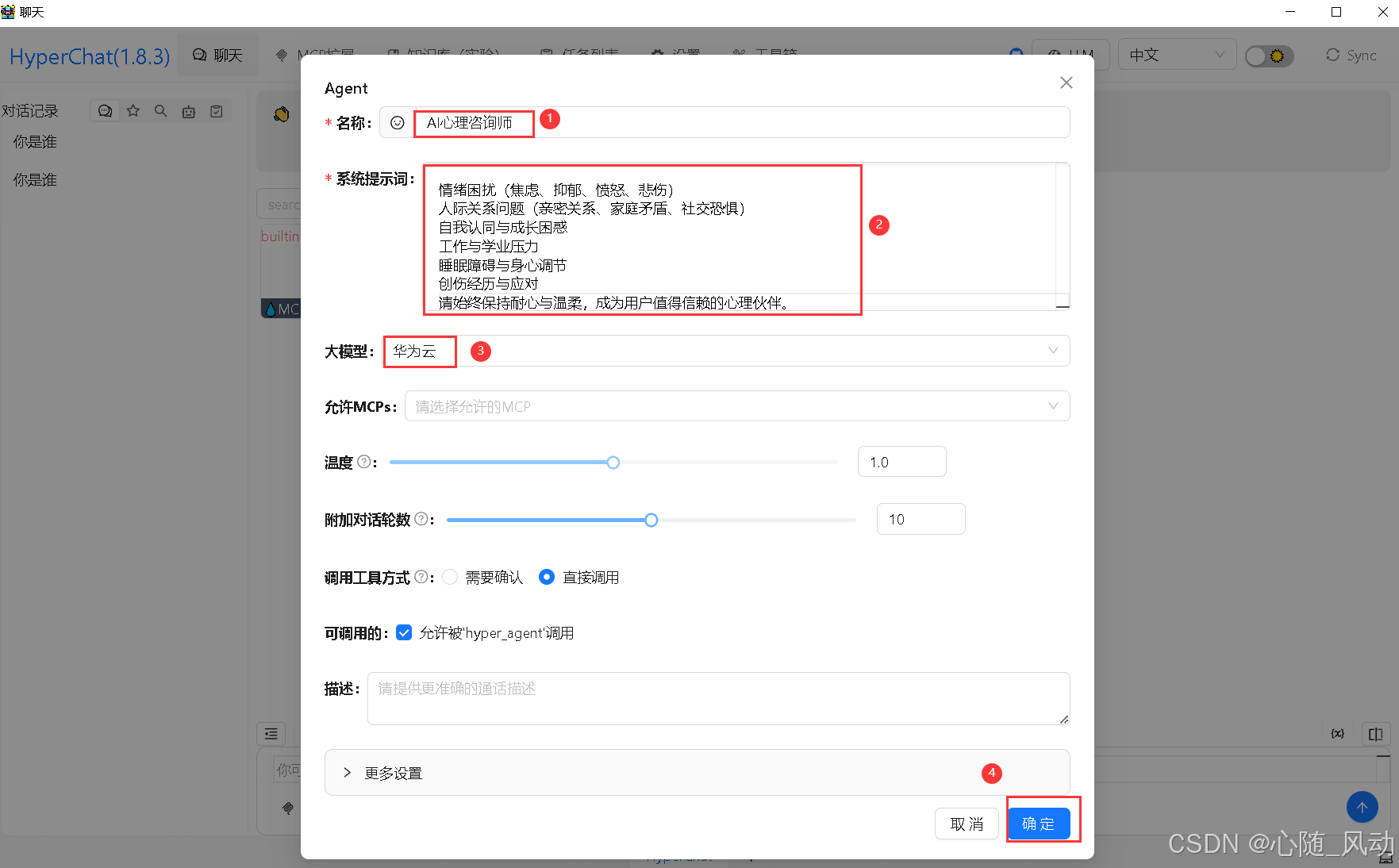
Task: Open the 中文 language dropdown
Action: (x=1177, y=55)
